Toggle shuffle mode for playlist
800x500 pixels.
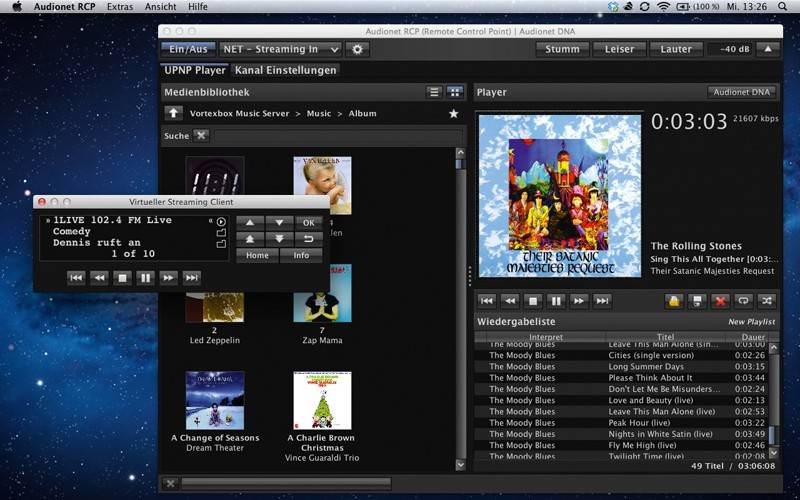tap(766, 301)
